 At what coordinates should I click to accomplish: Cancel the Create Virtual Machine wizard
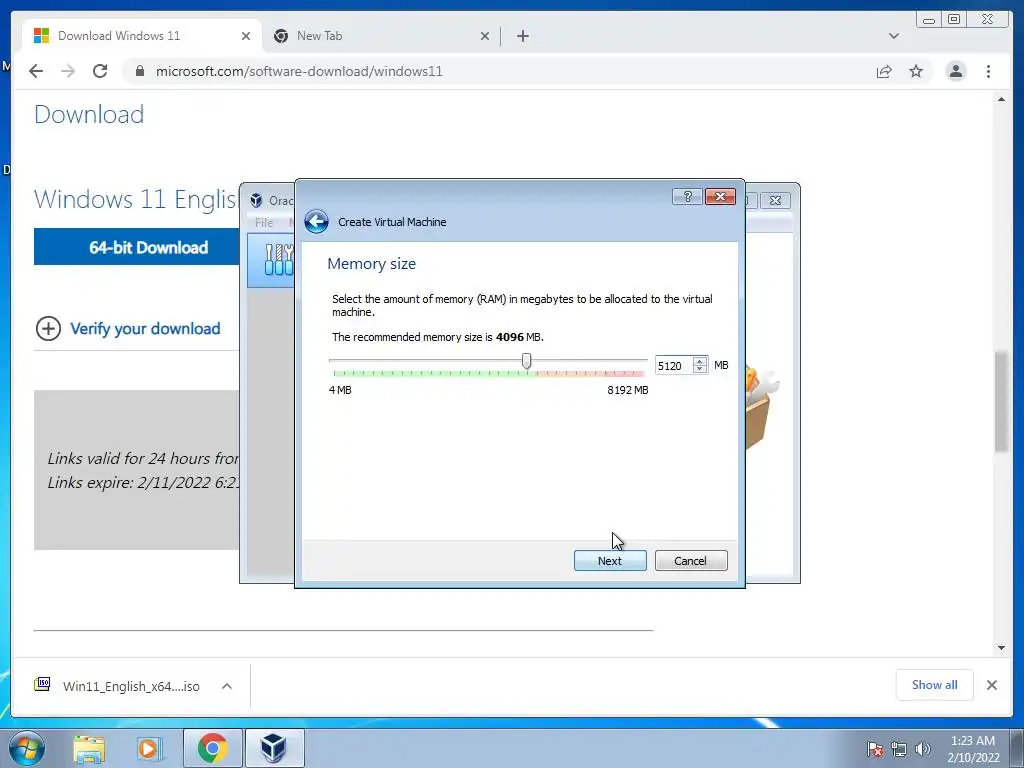click(691, 560)
